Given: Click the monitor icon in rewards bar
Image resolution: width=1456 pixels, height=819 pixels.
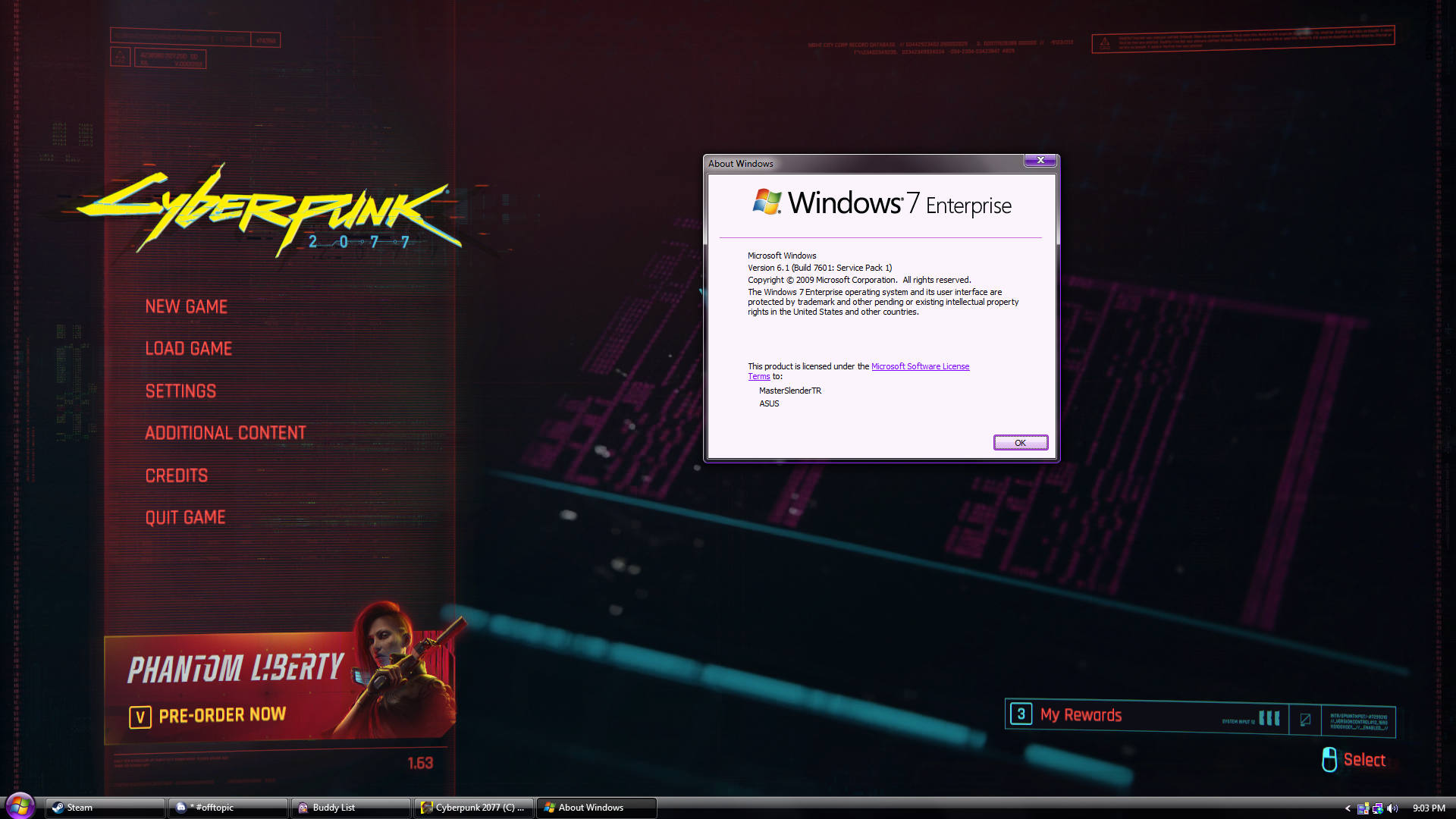Looking at the screenshot, I should pyautogui.click(x=1305, y=720).
